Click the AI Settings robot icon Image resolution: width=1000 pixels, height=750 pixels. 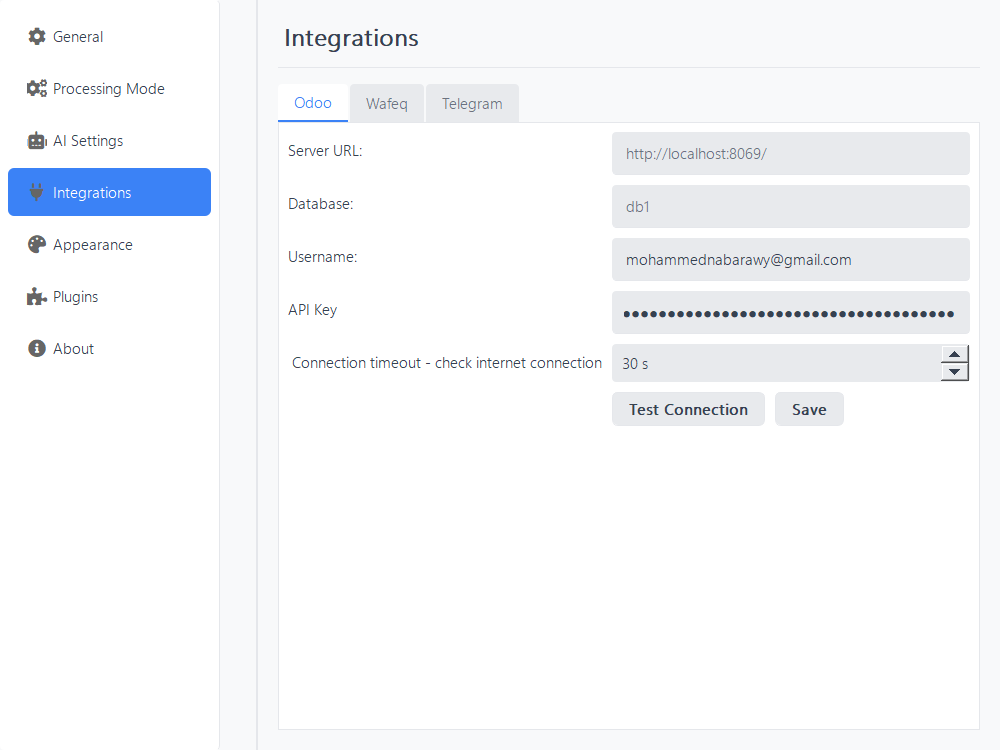pyautogui.click(x=37, y=141)
